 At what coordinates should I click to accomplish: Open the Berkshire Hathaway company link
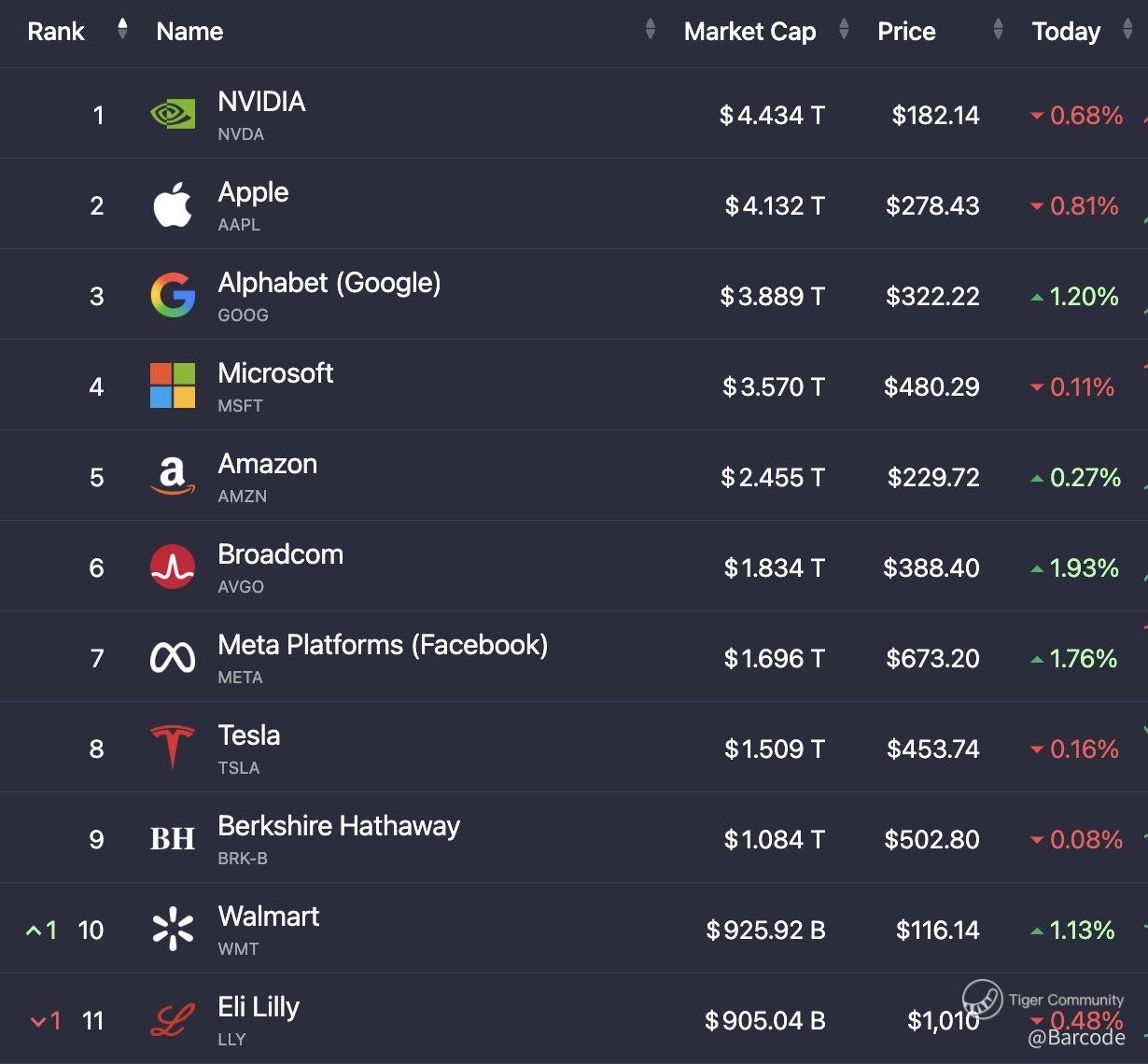click(339, 826)
